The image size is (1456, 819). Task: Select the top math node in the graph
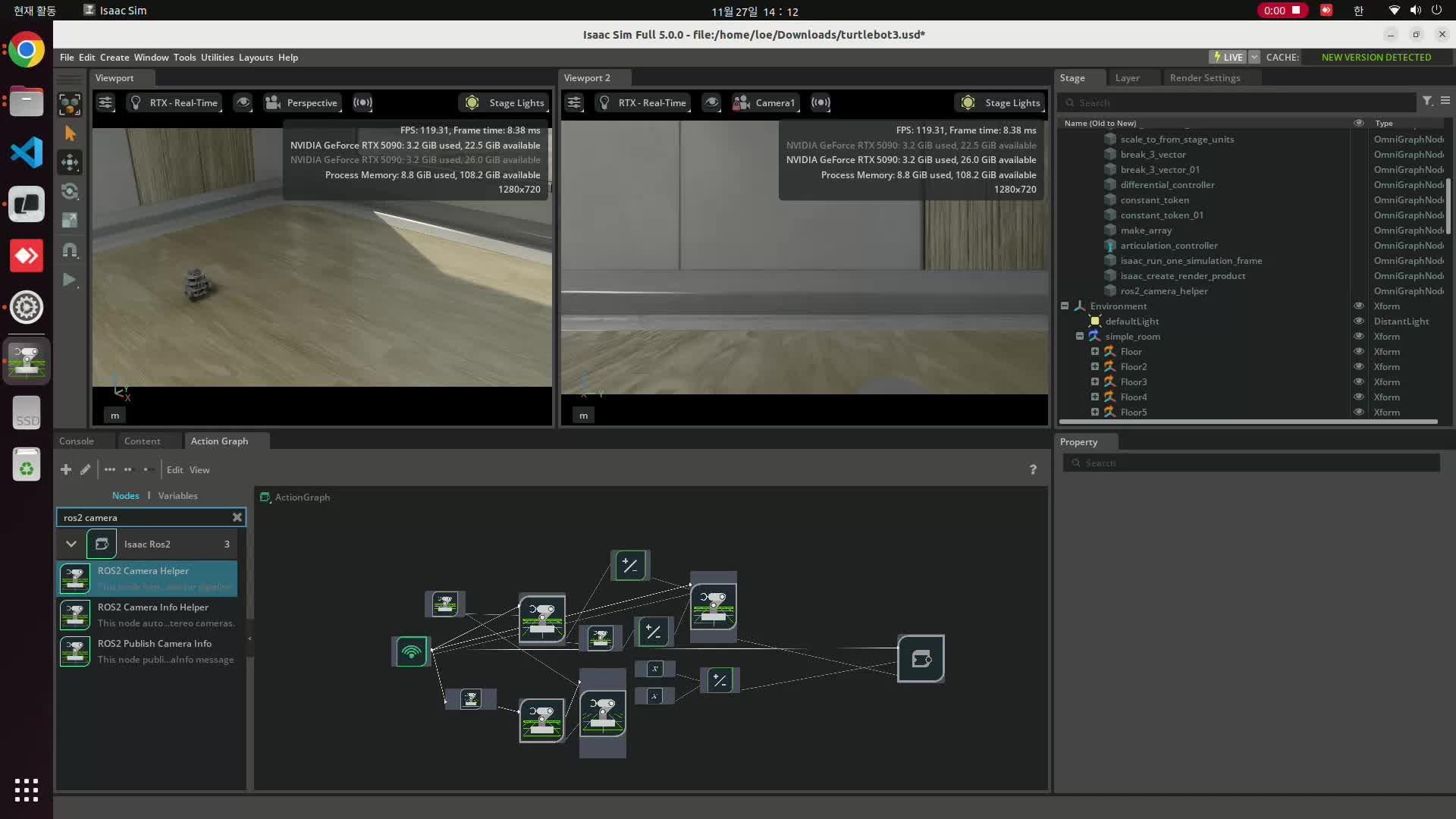click(630, 565)
